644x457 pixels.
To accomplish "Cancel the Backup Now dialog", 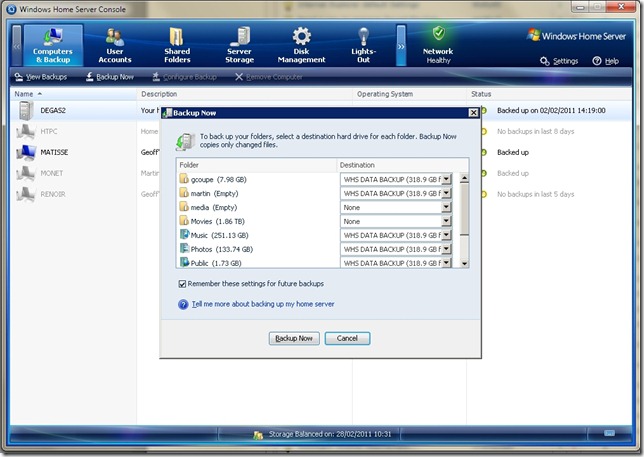I will click(x=347, y=338).
